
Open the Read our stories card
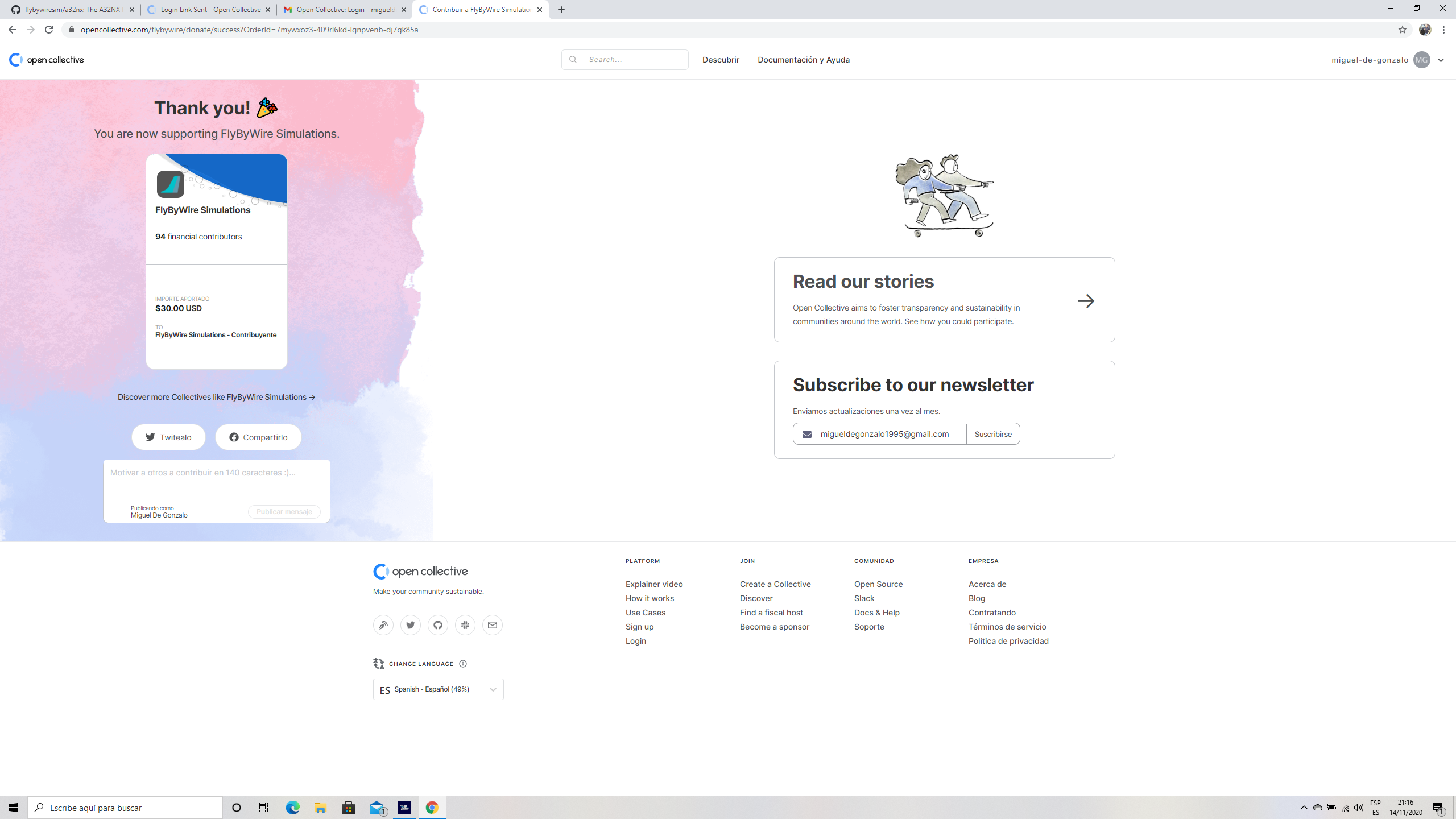pyautogui.click(x=944, y=300)
